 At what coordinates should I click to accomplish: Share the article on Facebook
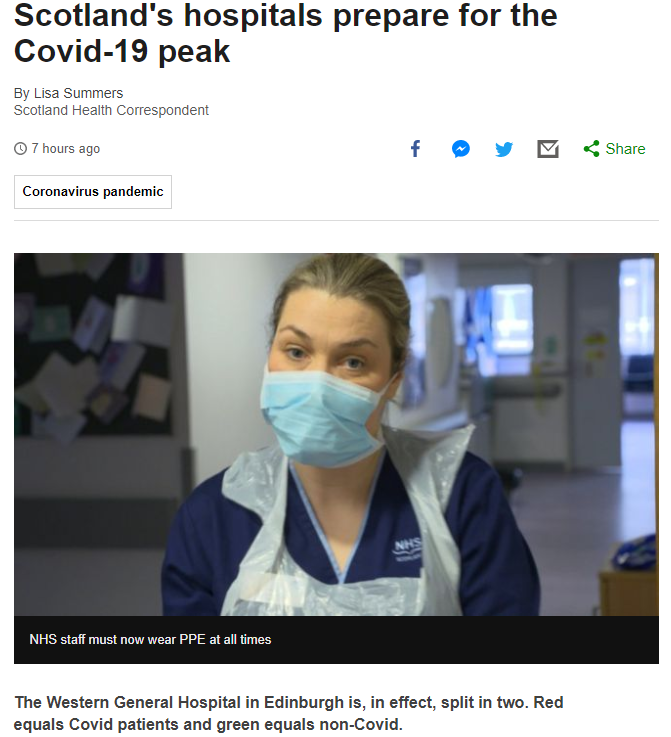415,149
